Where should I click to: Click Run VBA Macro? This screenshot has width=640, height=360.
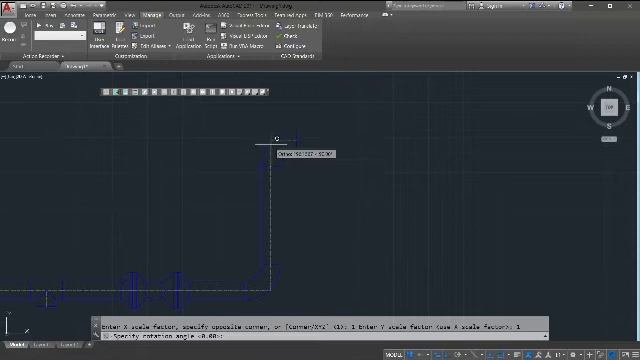click(242, 46)
